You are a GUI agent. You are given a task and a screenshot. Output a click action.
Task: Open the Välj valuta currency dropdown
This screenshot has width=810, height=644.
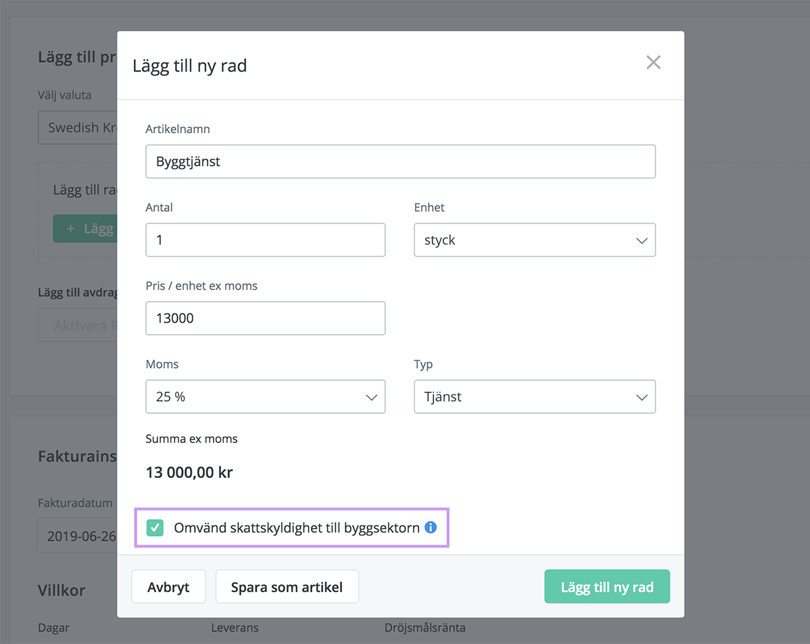tap(78, 128)
